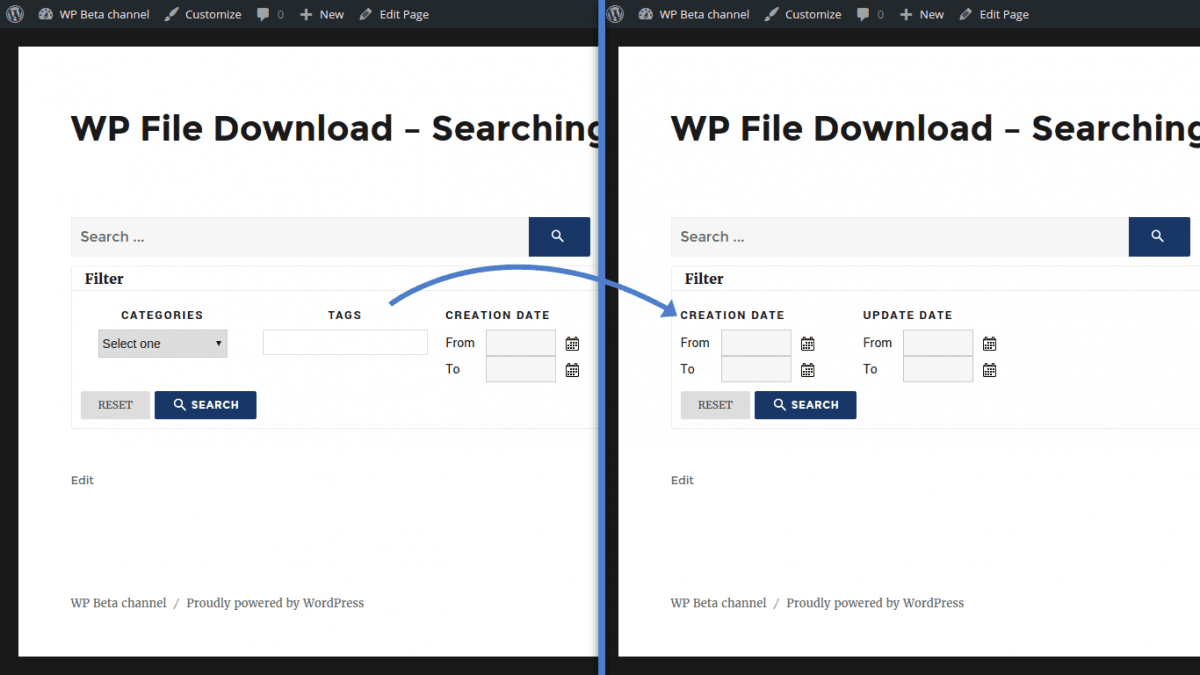Follow 'Proudly powered by WordPress' link in right screenshot
This screenshot has width=1200, height=675.
[x=875, y=603]
